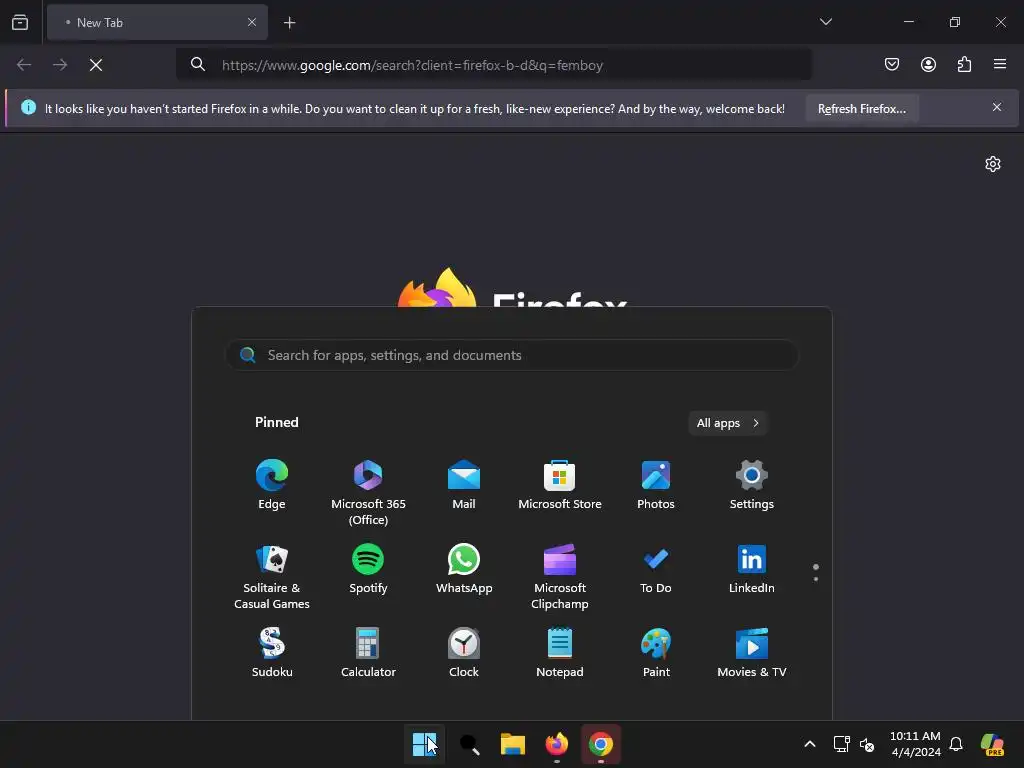
Task: Open a new tab with plus button
Action: click(289, 23)
